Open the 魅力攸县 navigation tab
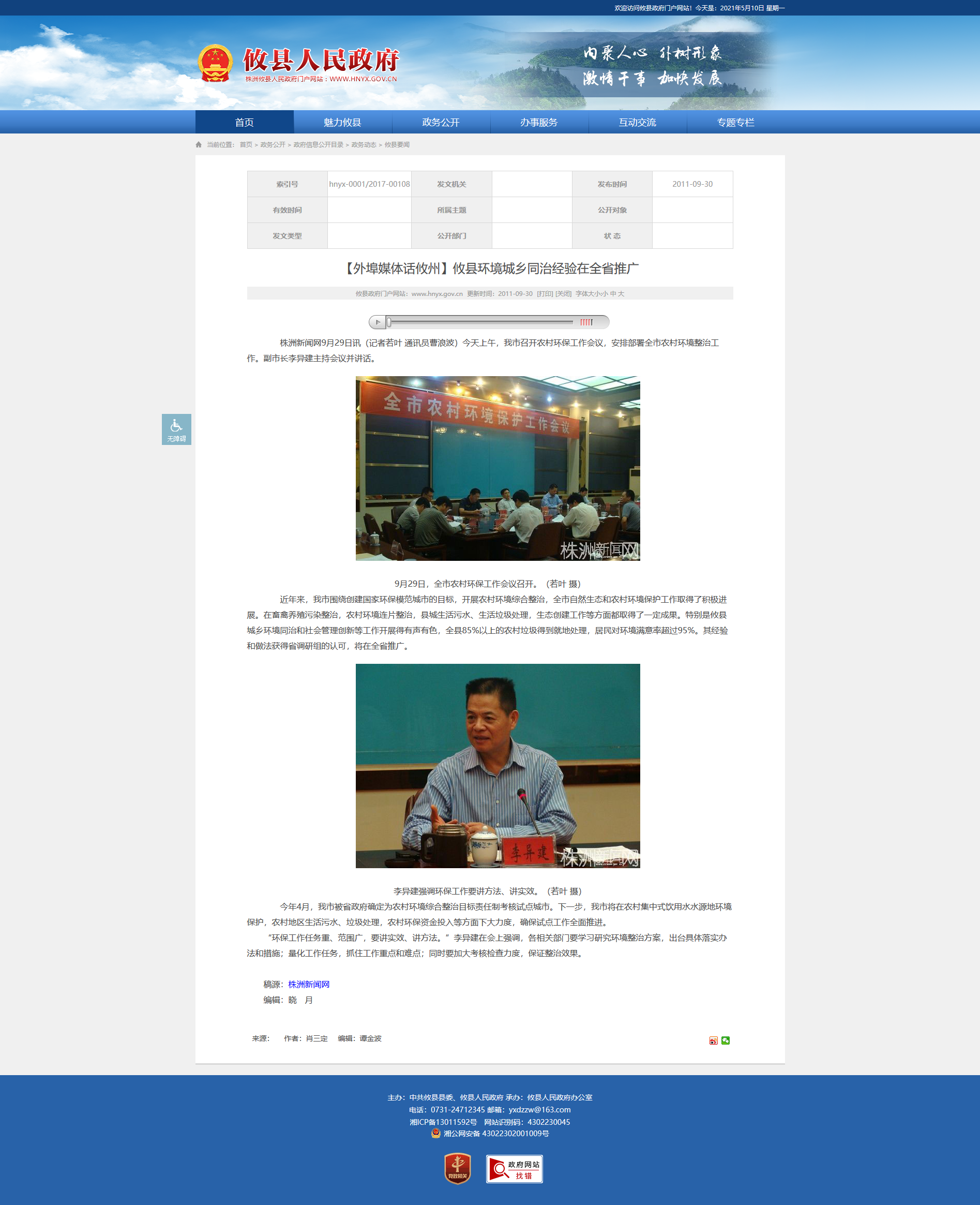 point(343,122)
